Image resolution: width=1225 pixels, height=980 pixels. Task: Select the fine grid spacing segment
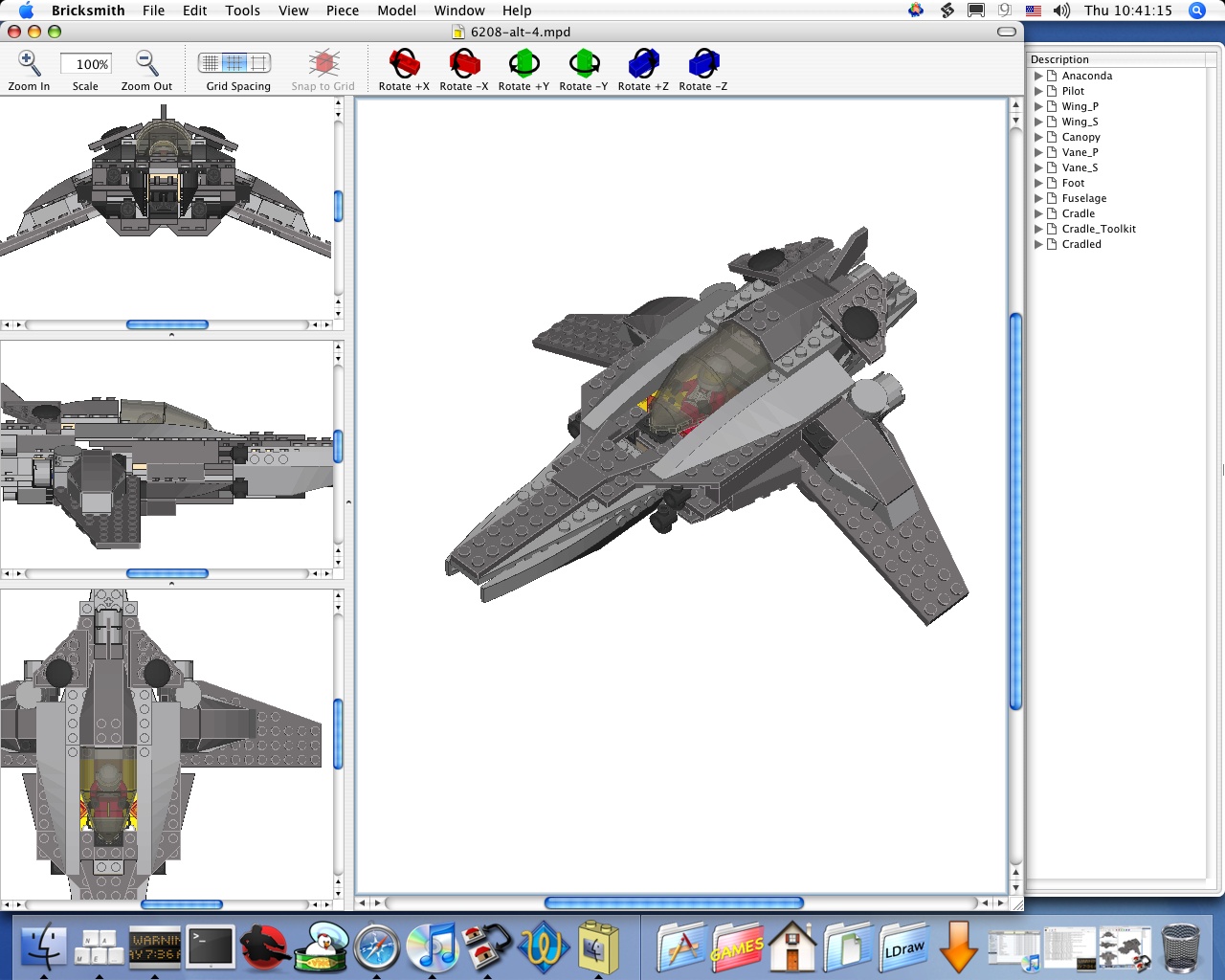click(211, 63)
